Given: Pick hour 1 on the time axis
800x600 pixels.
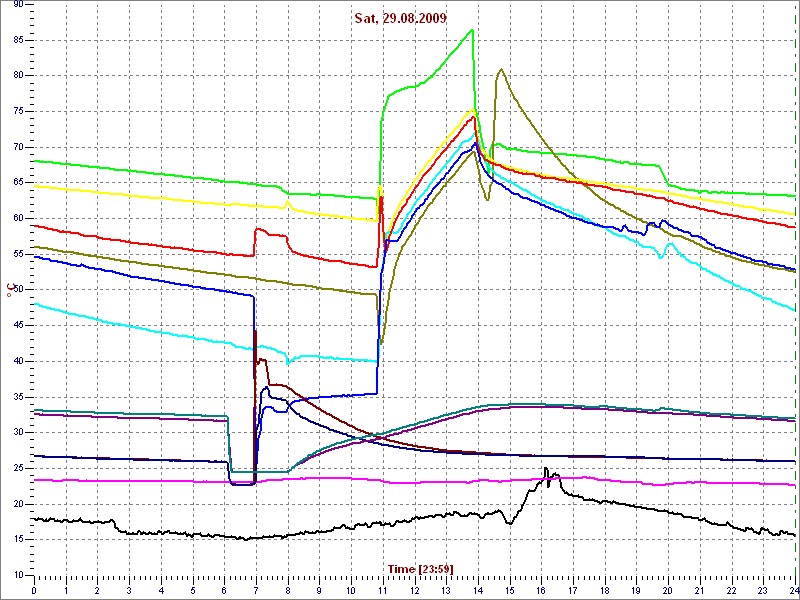Looking at the screenshot, I should coord(66,591).
